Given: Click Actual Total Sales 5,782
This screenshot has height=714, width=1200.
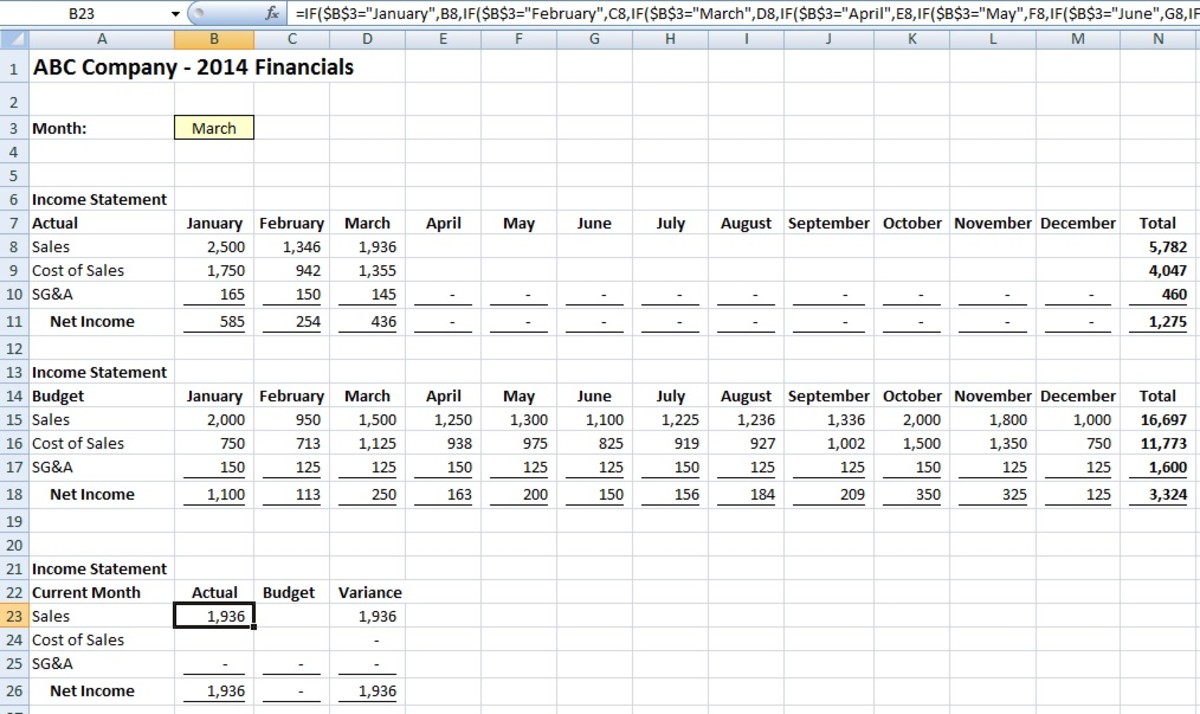Looking at the screenshot, I should tap(1168, 246).
